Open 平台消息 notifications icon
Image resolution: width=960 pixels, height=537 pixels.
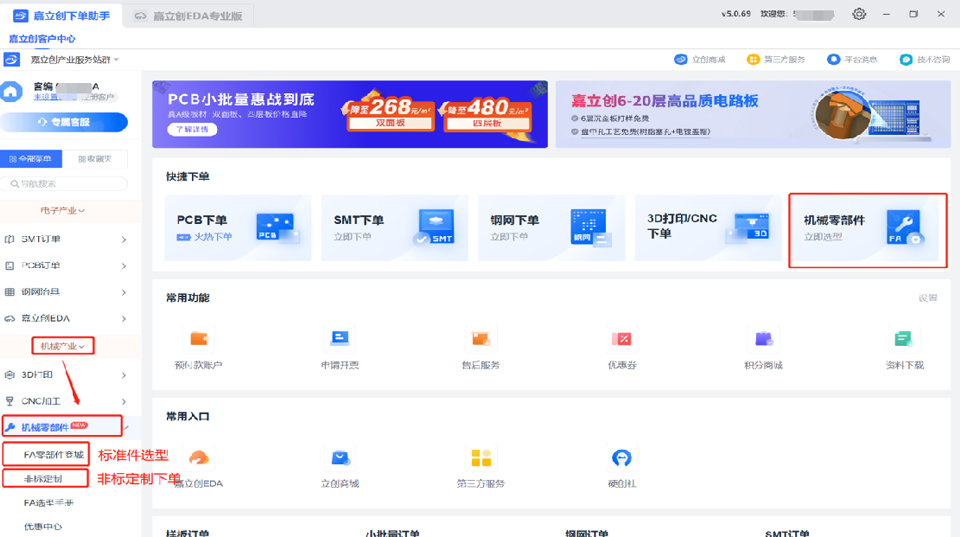833,59
